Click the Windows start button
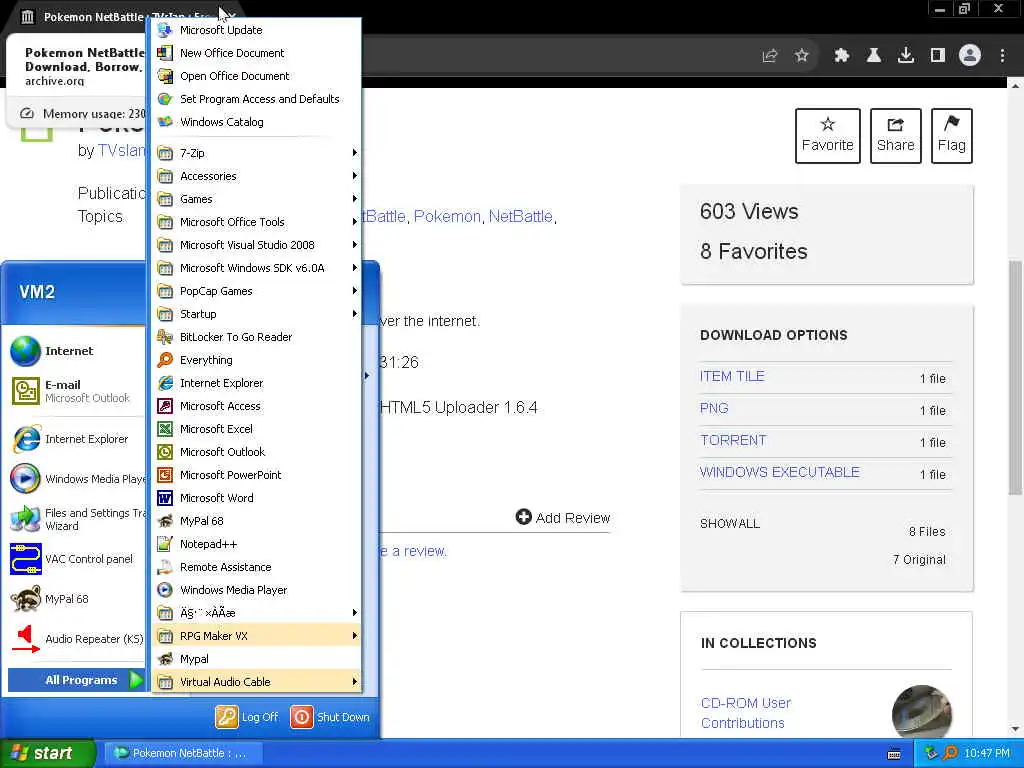 coord(47,753)
